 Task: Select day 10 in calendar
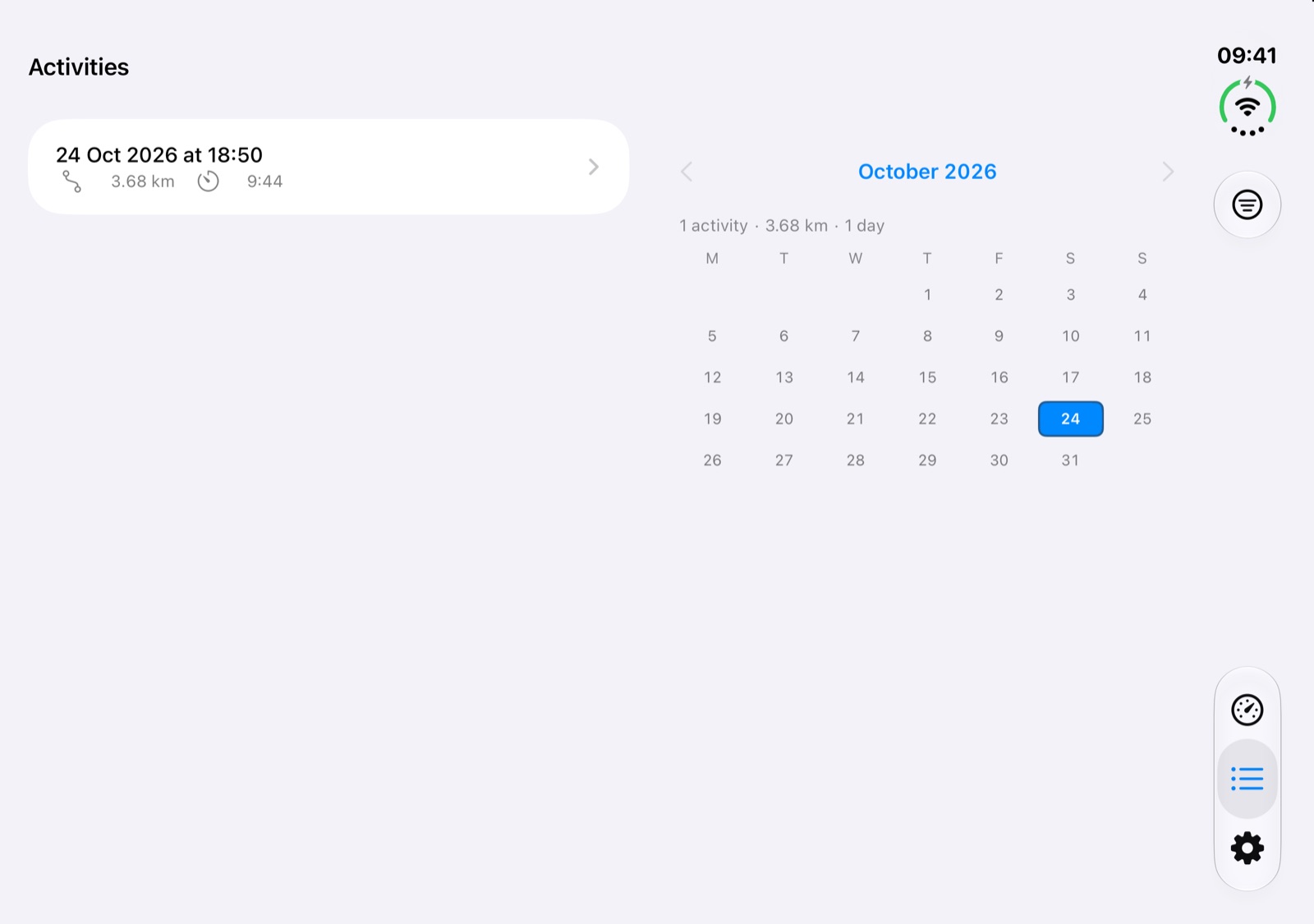pyautogui.click(x=1070, y=336)
